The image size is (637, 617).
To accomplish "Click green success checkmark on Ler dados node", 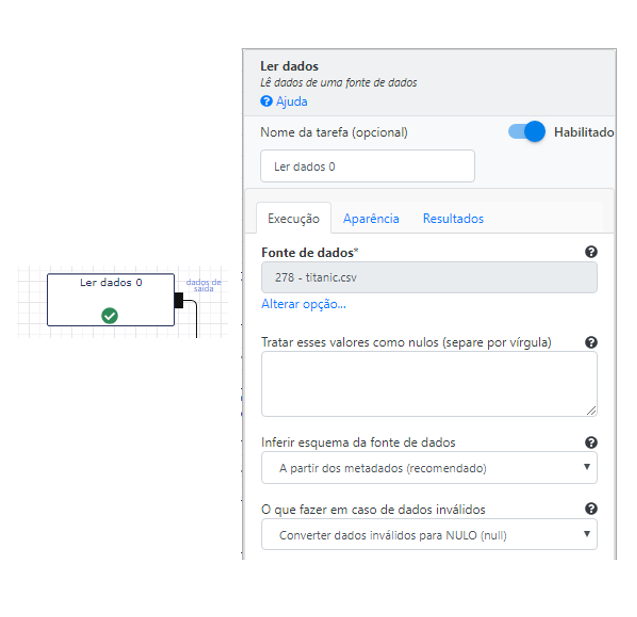I will [110, 316].
